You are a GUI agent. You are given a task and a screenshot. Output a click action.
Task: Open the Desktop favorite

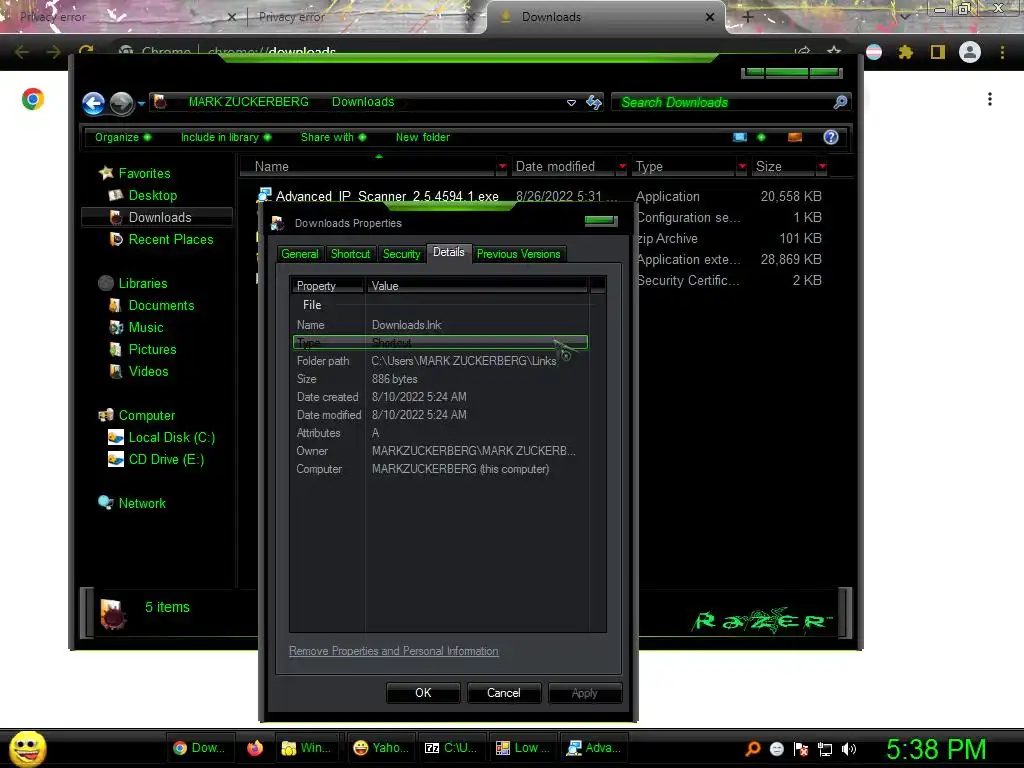tap(152, 195)
